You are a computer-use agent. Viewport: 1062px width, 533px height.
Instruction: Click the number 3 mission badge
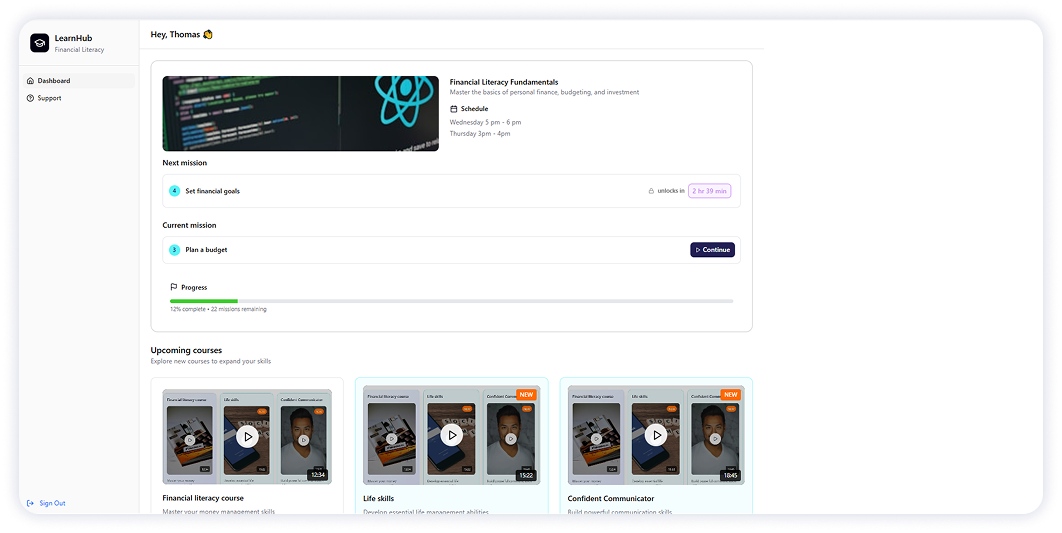174,250
